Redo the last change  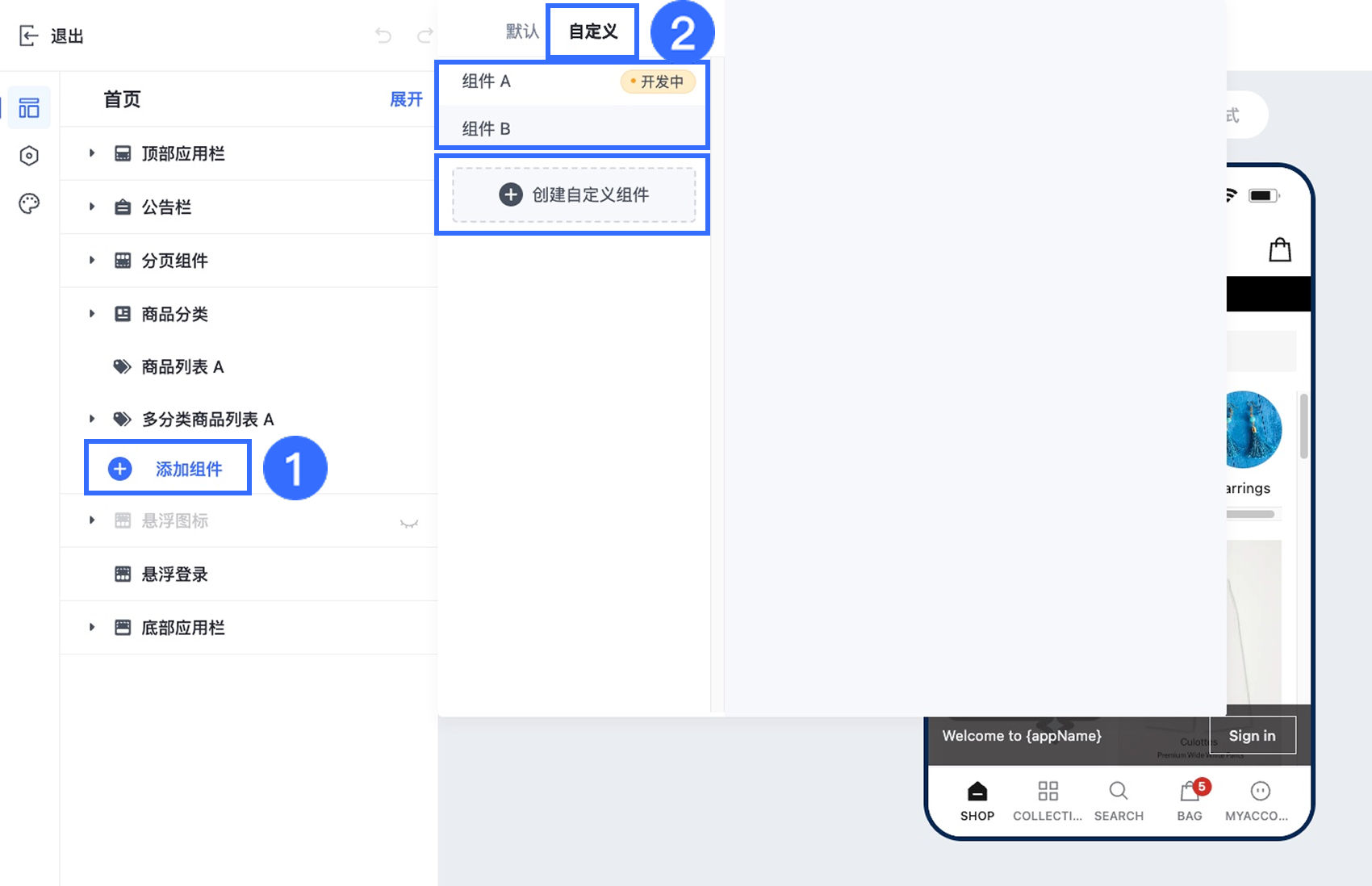[425, 36]
